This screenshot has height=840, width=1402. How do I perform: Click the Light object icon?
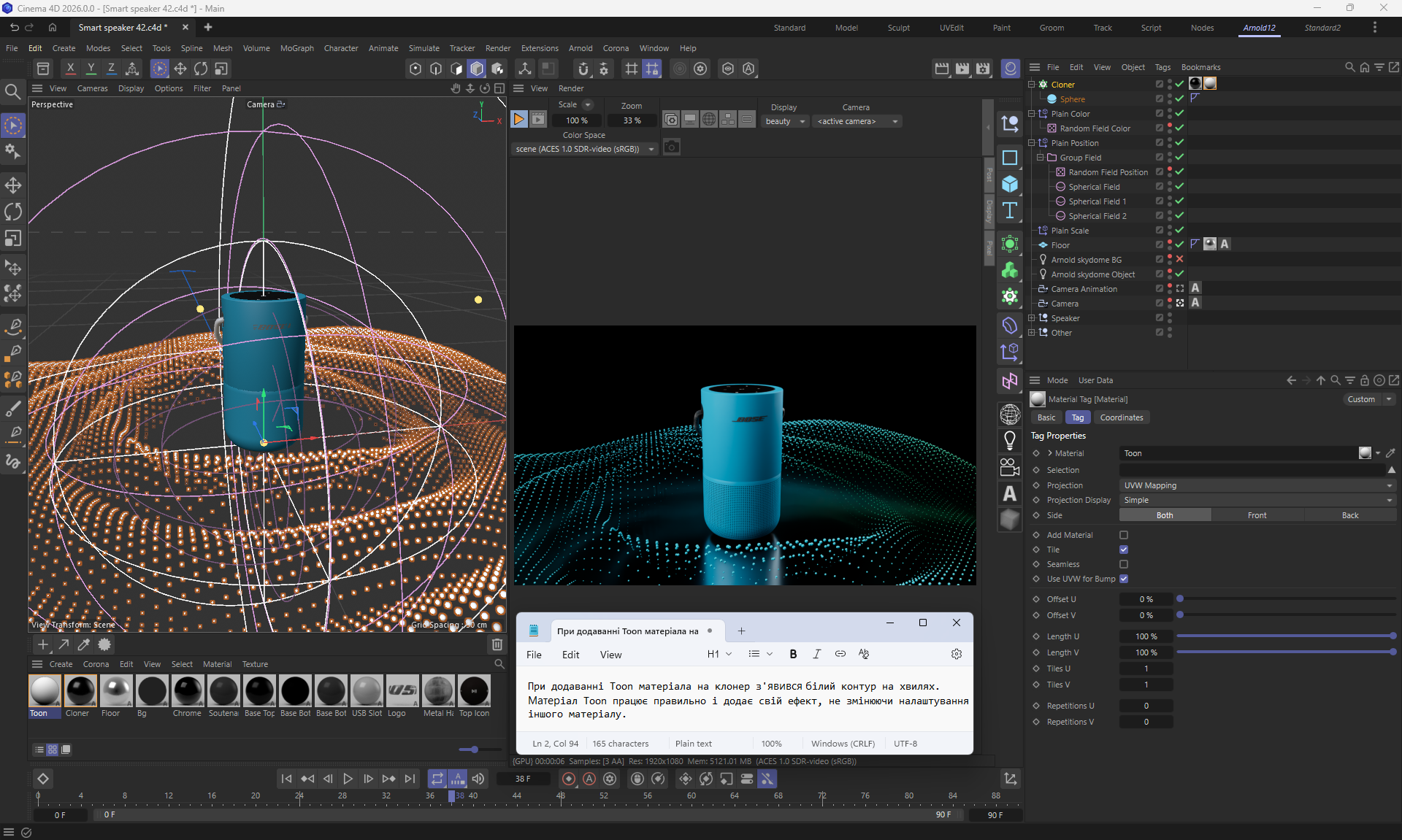coord(1010,440)
